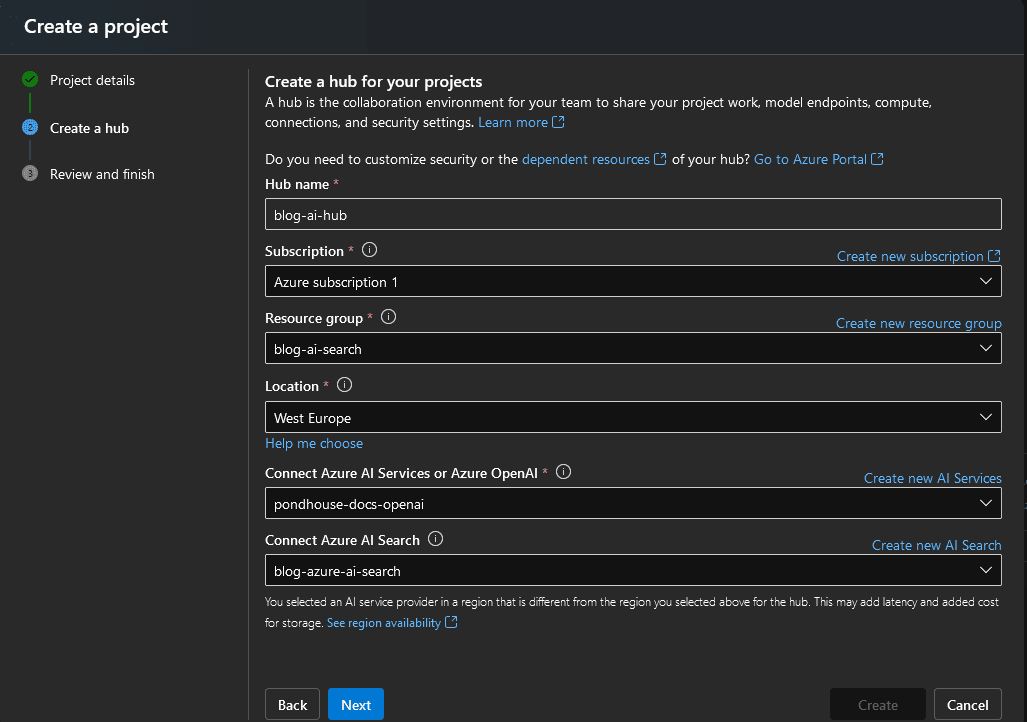Click the Resource group info icon
This screenshot has width=1027, height=722.
point(388,317)
